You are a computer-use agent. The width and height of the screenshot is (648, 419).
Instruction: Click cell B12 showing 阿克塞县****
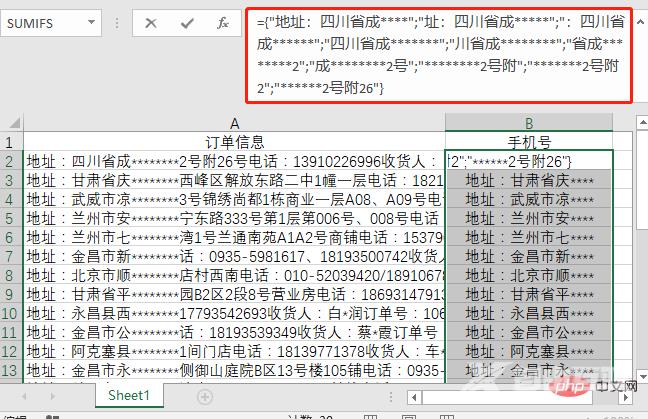[529, 351]
